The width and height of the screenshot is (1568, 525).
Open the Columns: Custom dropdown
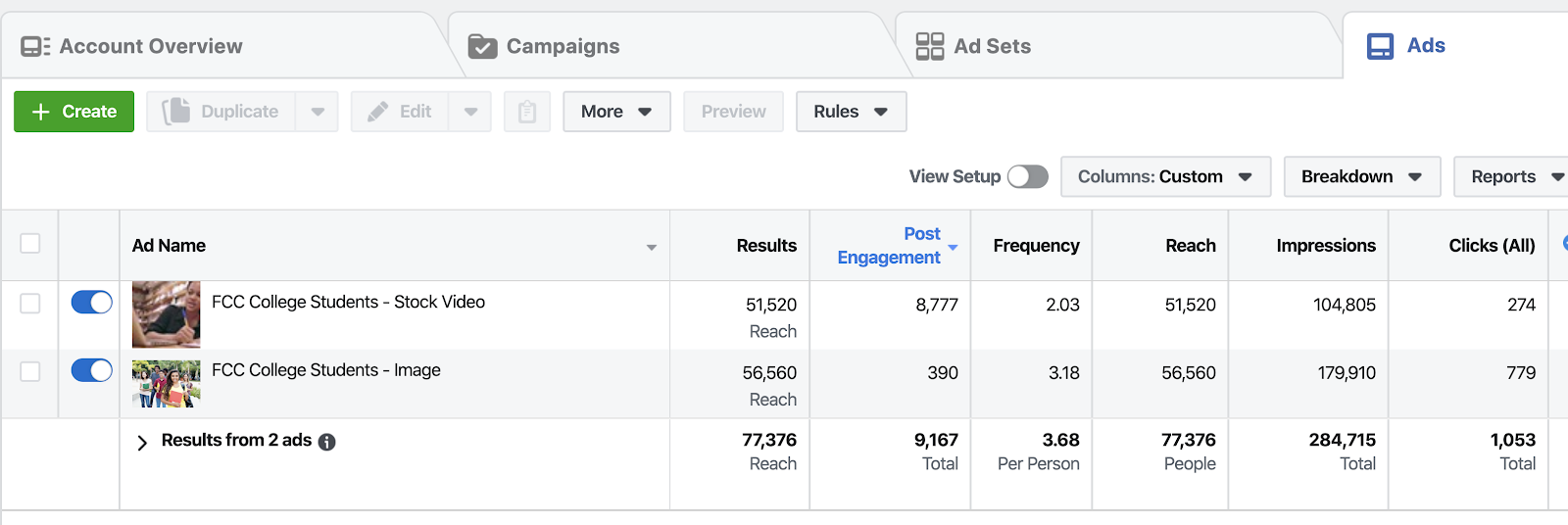(x=1165, y=176)
